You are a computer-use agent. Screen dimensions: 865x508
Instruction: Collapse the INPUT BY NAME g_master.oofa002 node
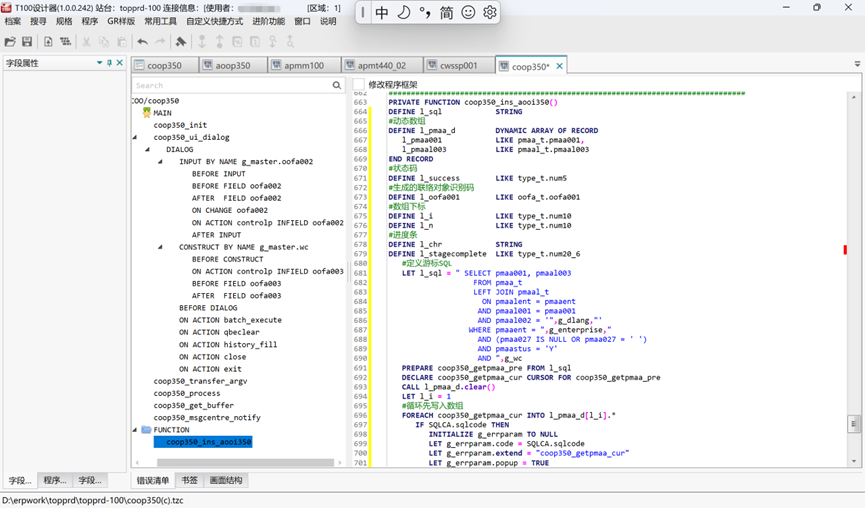161,162
